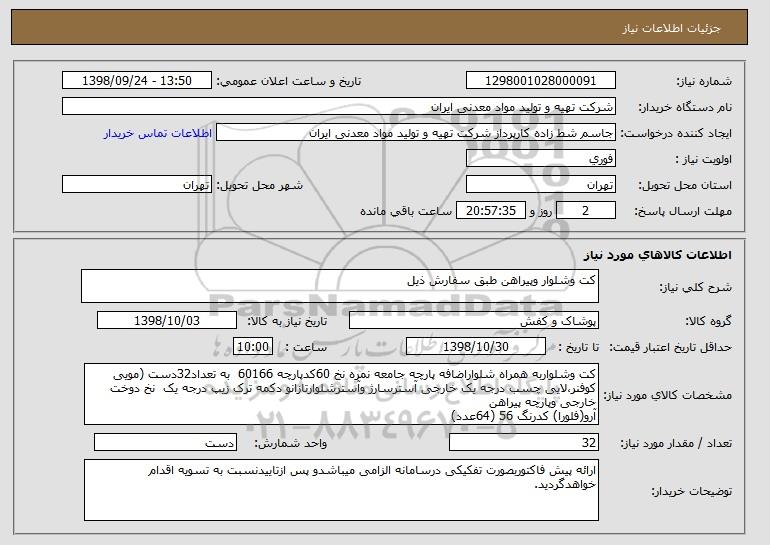770x545 pixels.
Task: Click the label شرح کلی نیاز
Action: (695, 287)
